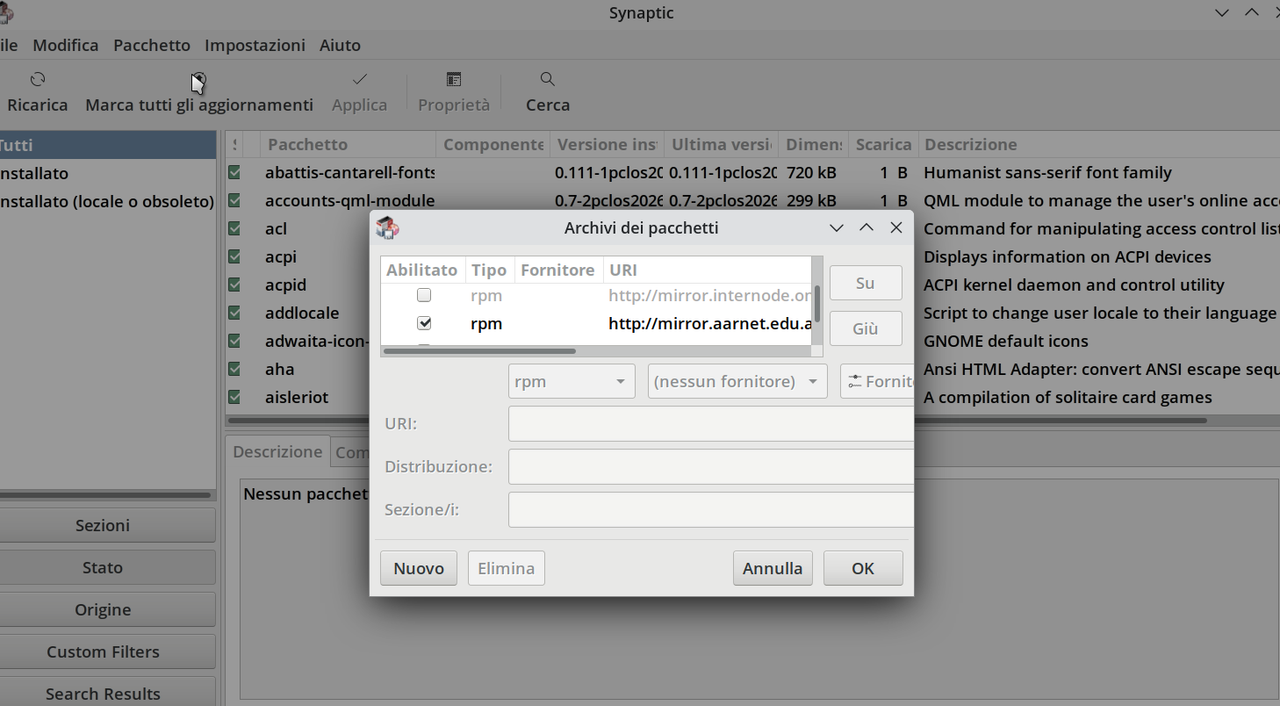The width and height of the screenshot is (1280, 706).
Task: Click the Ricarica reload icon
Action: pyautogui.click(x=38, y=79)
